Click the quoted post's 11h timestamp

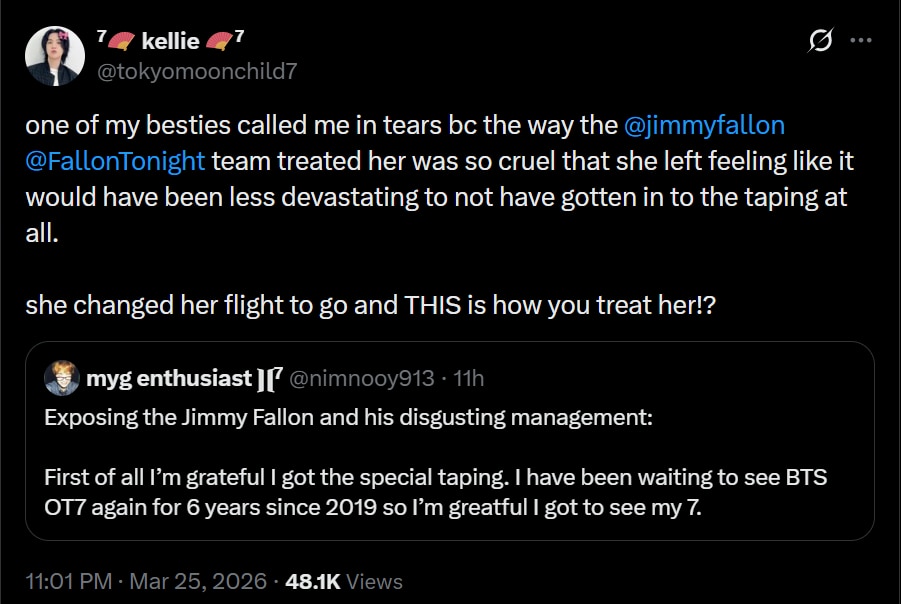click(468, 378)
